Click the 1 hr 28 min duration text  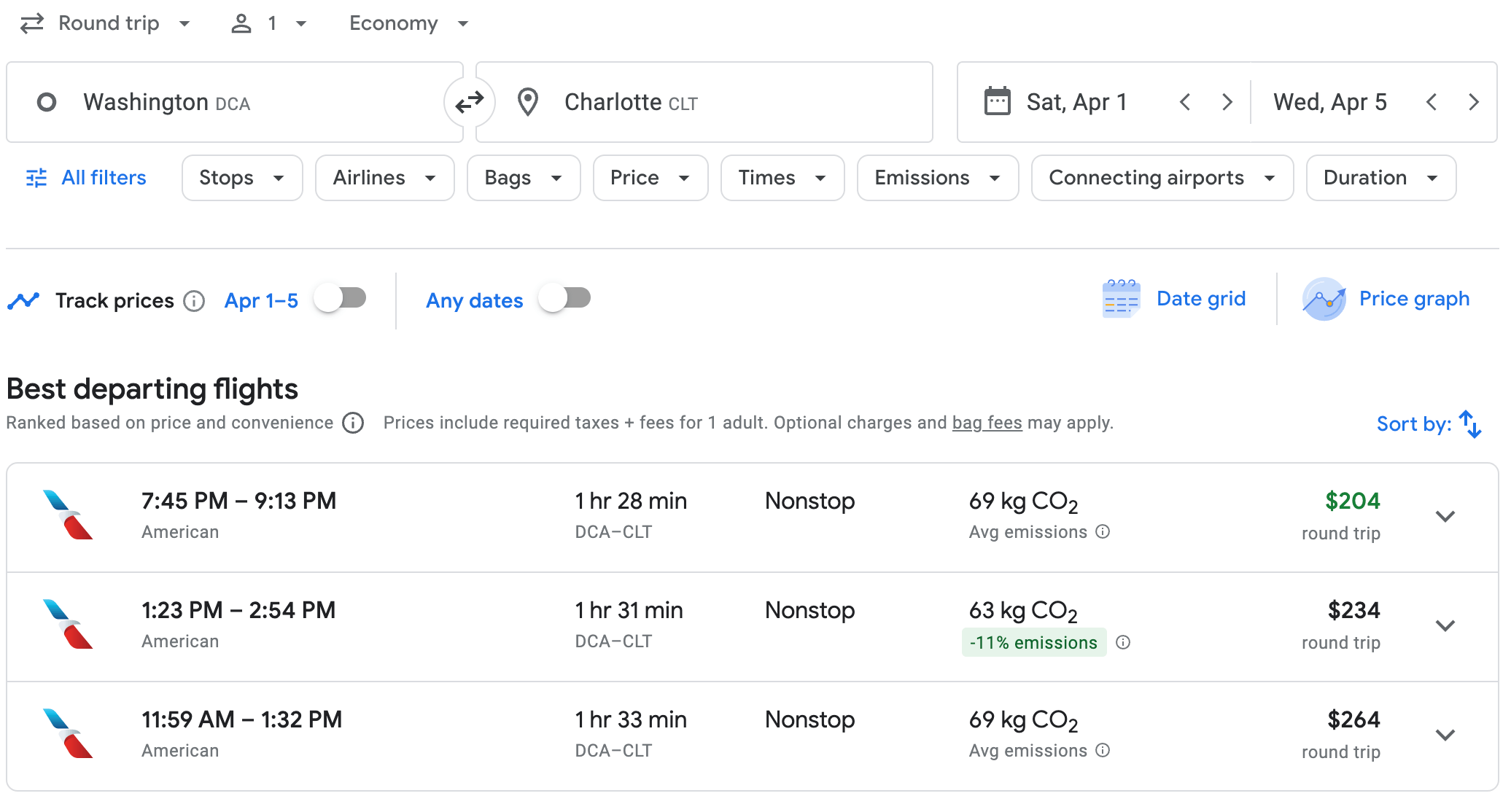point(631,501)
